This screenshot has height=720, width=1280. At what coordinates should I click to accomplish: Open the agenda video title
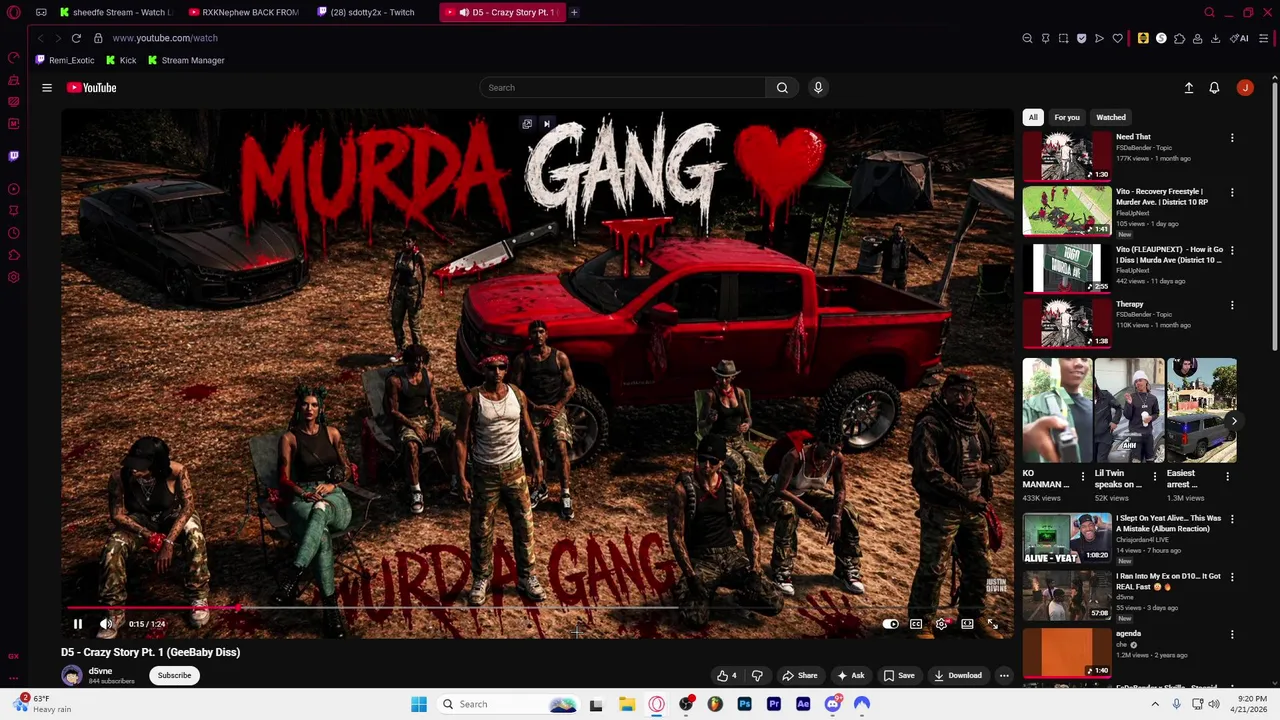pos(1128,633)
